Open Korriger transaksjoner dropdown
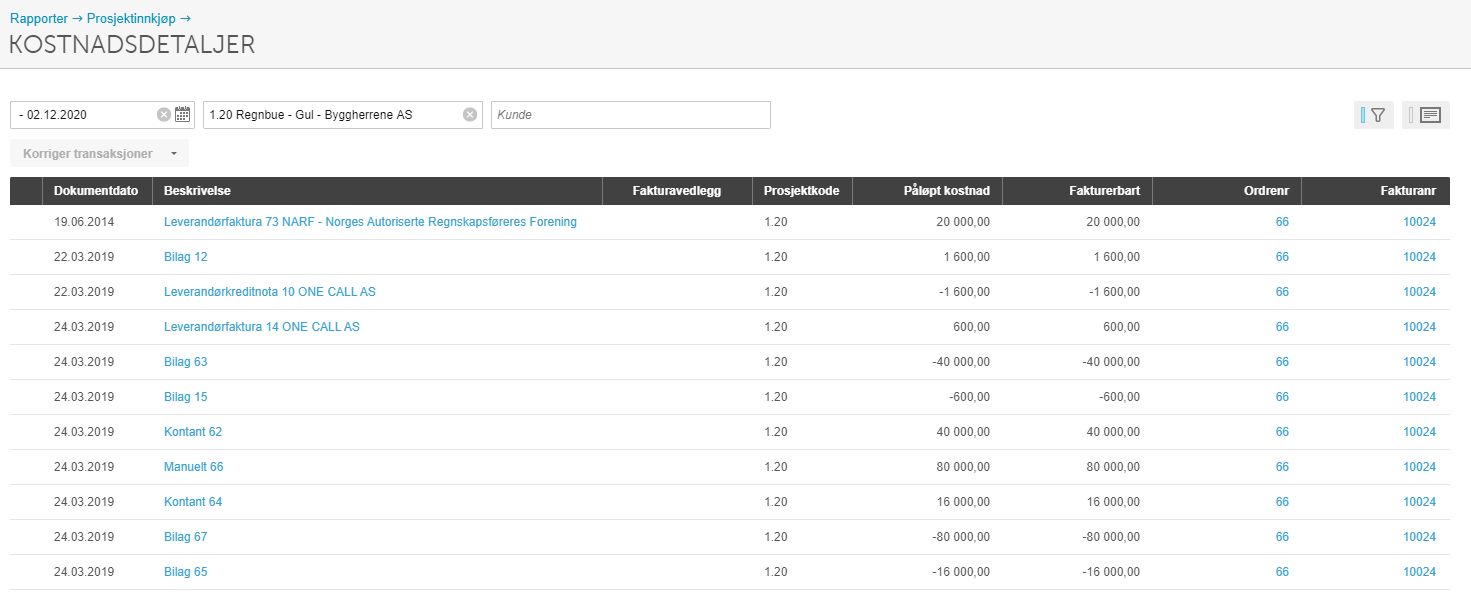The width and height of the screenshot is (1471, 599). [x=99, y=154]
